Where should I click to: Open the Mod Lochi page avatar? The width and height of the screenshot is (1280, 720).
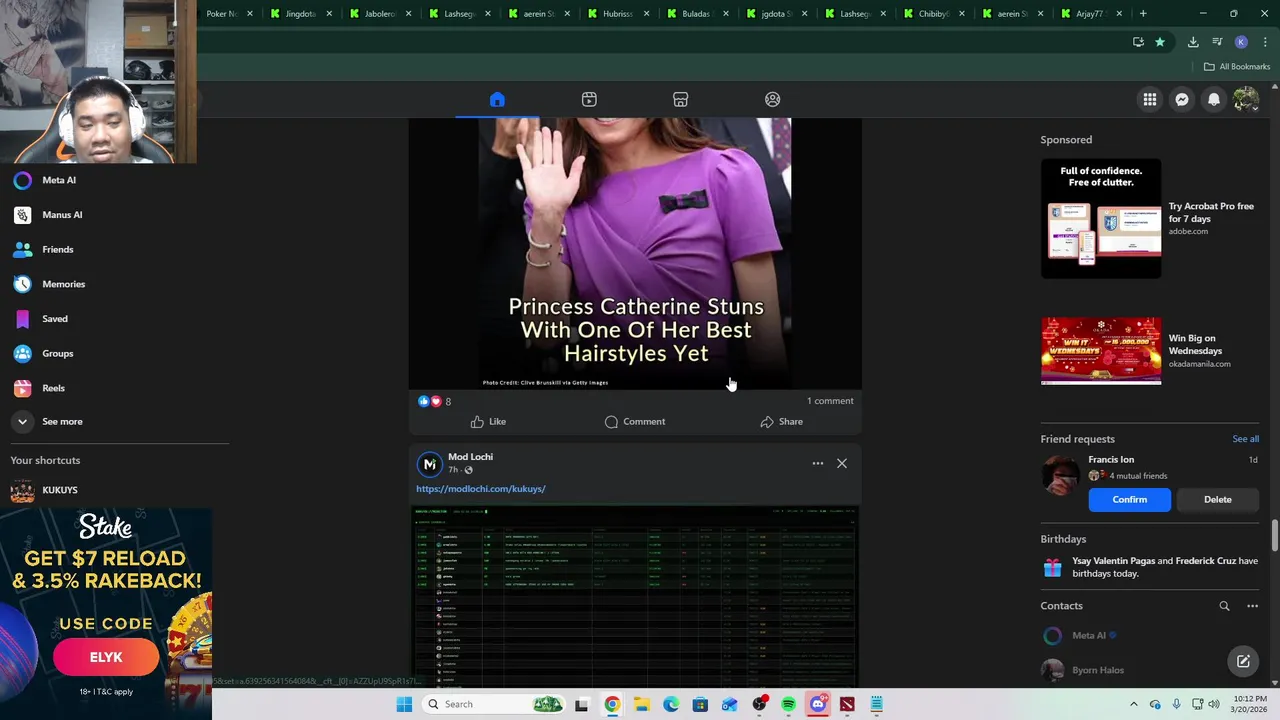pyautogui.click(x=429, y=464)
